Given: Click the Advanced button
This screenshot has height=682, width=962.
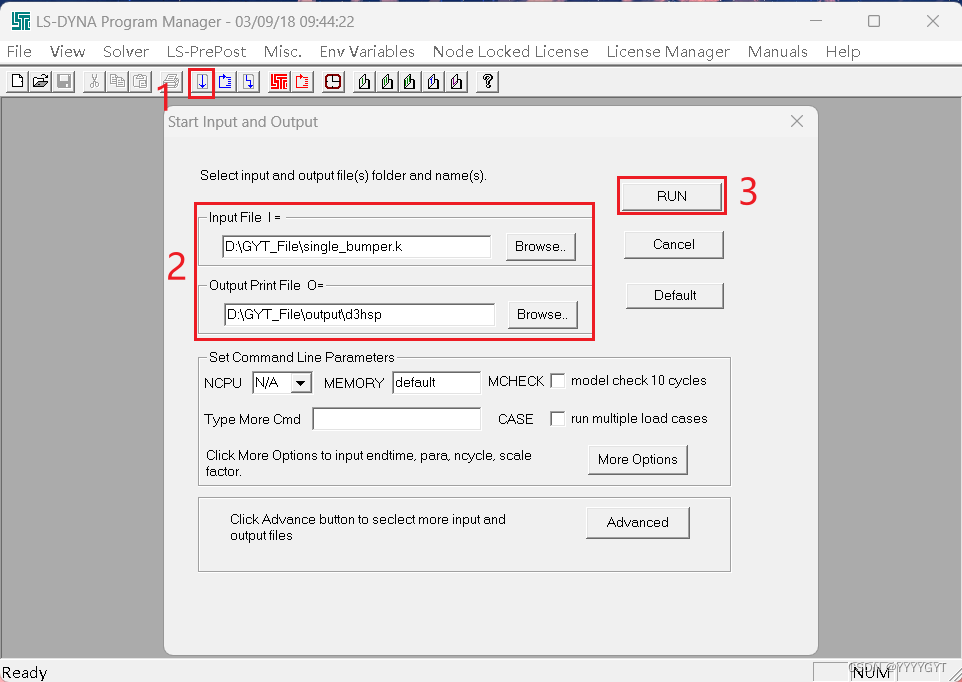Looking at the screenshot, I should tap(637, 523).
